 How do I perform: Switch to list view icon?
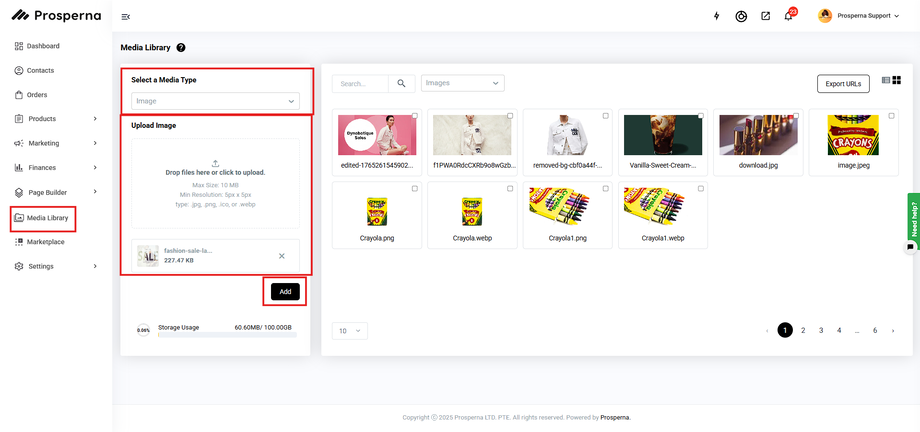pos(886,80)
